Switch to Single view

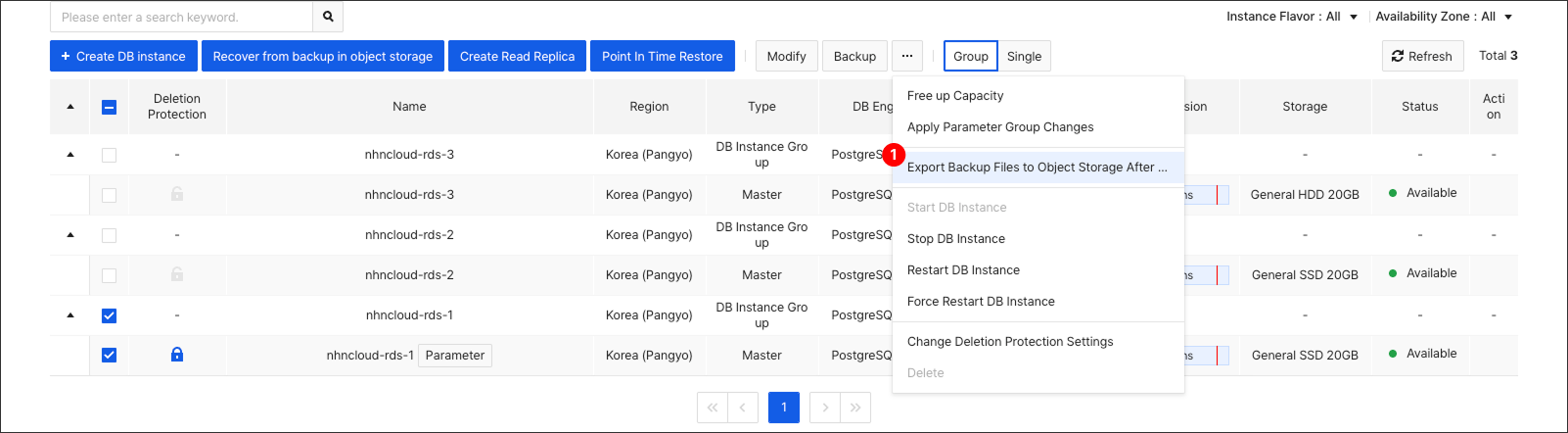[1024, 56]
